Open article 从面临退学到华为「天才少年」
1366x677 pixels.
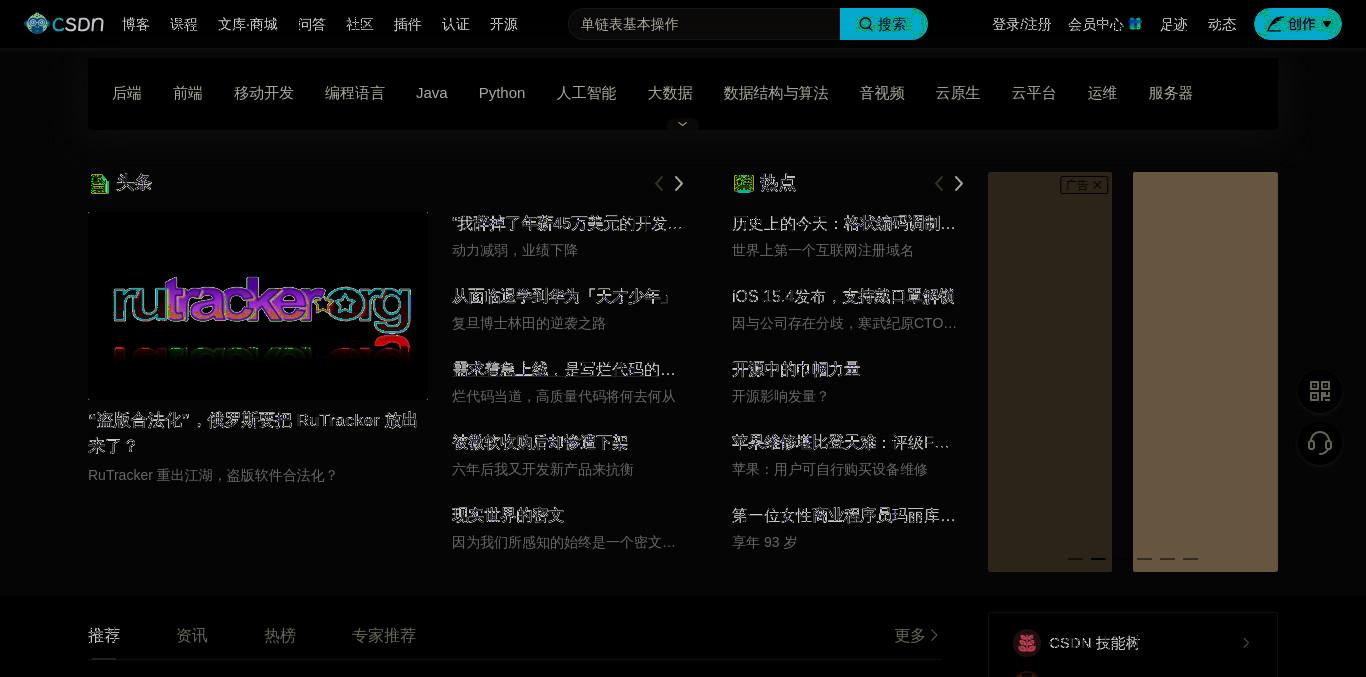click(563, 296)
